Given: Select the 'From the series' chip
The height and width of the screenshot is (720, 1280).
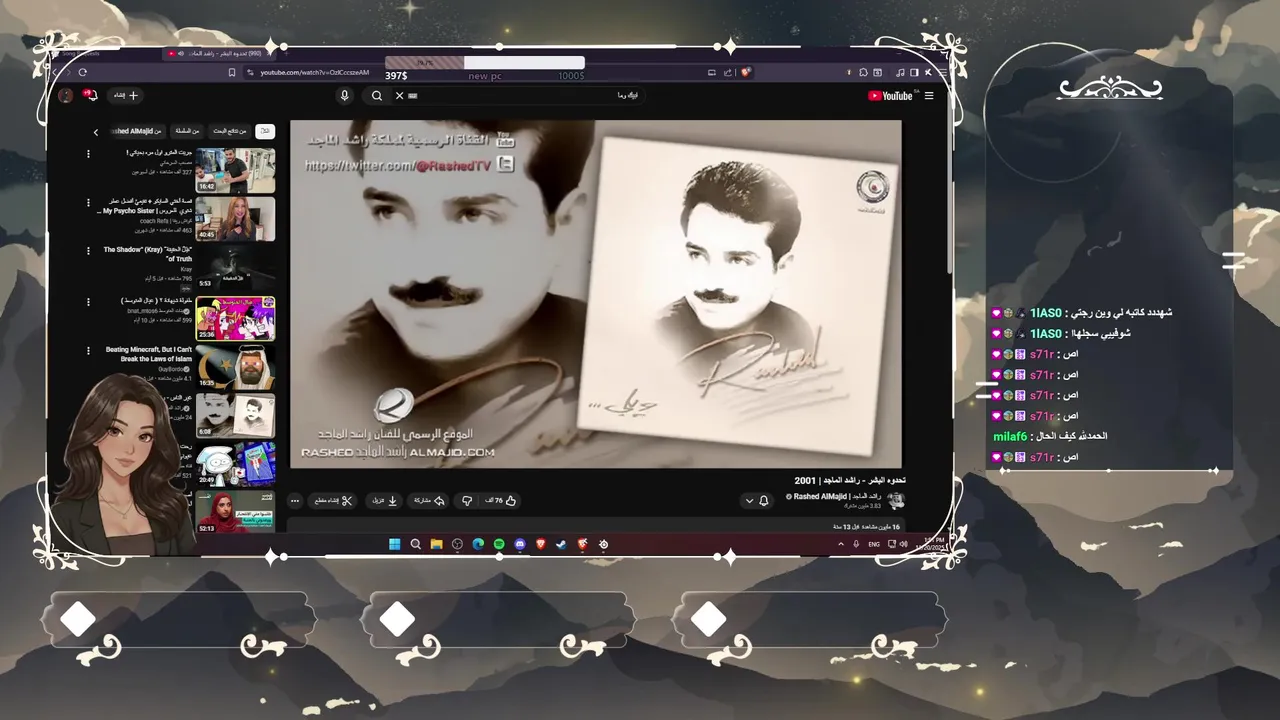Looking at the screenshot, I should tap(187, 131).
